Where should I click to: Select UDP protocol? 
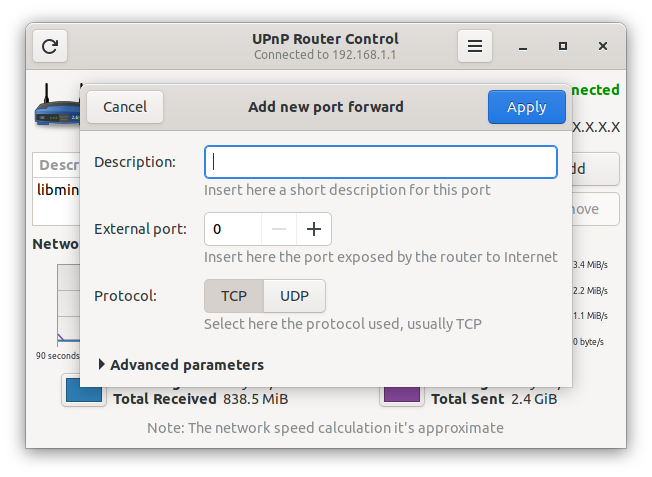[x=294, y=296]
